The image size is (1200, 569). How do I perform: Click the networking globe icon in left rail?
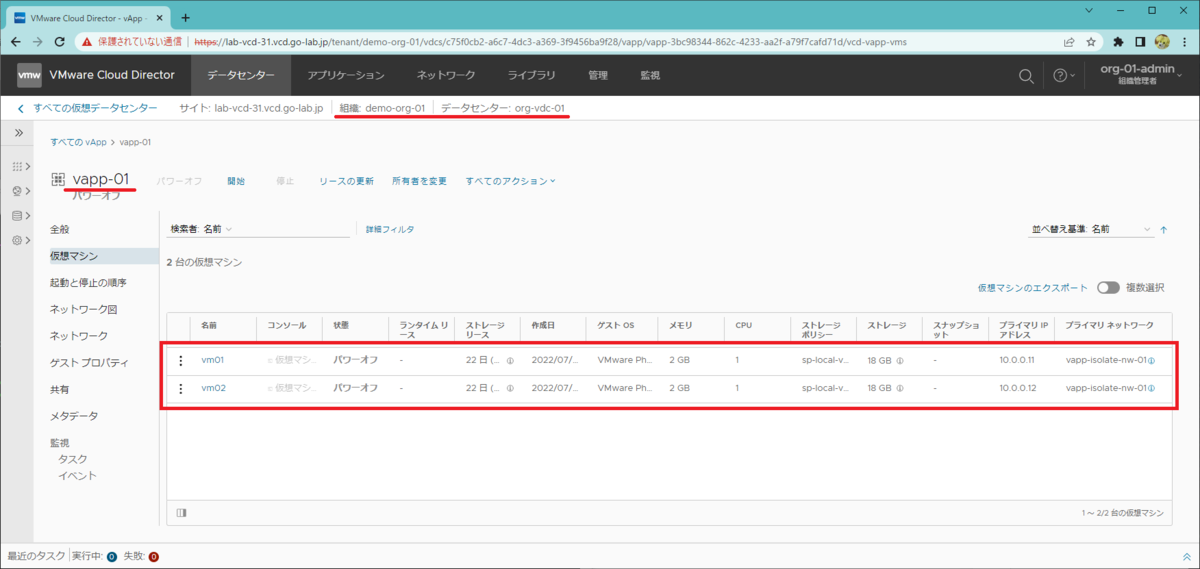click(17, 191)
